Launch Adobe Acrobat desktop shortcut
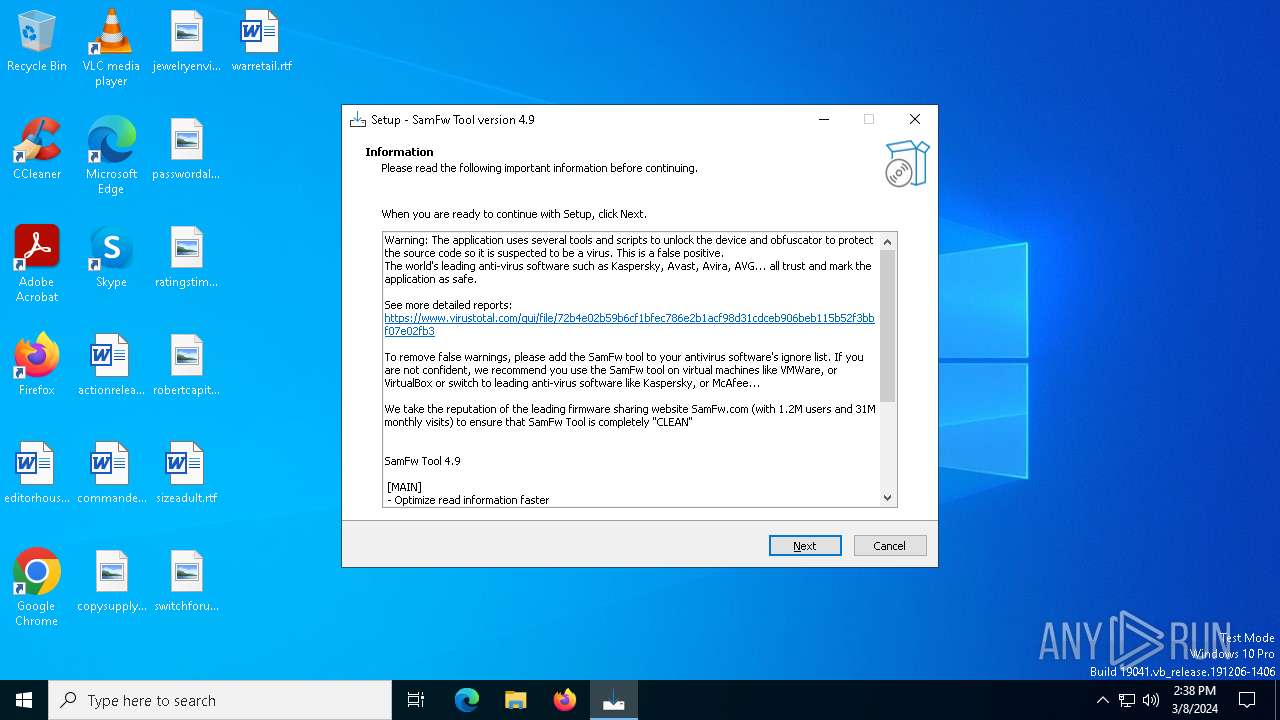The height and width of the screenshot is (720, 1280). click(x=37, y=264)
